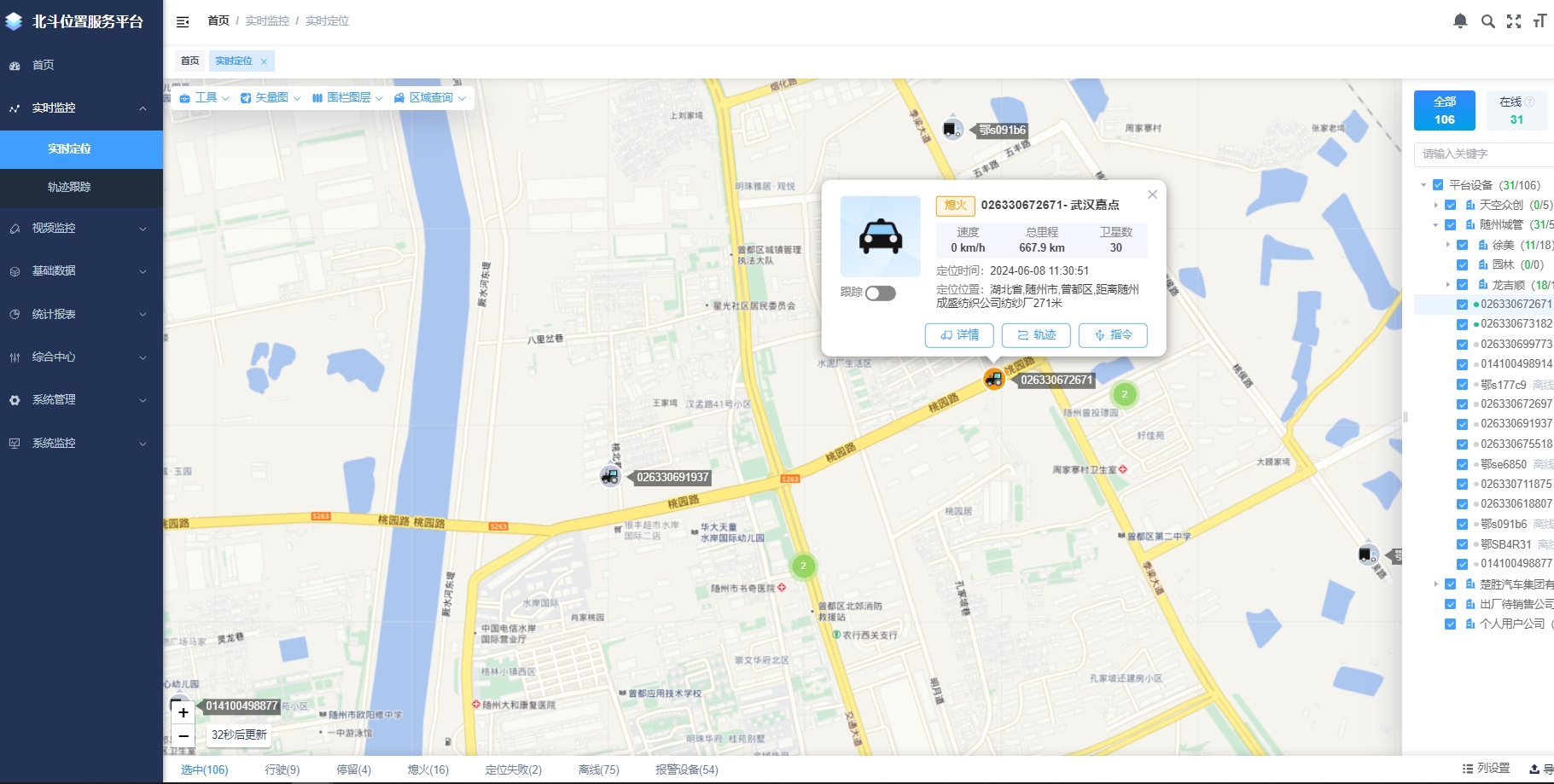Collapse the 随州城管 tree node
1554x784 pixels.
pos(1436,225)
